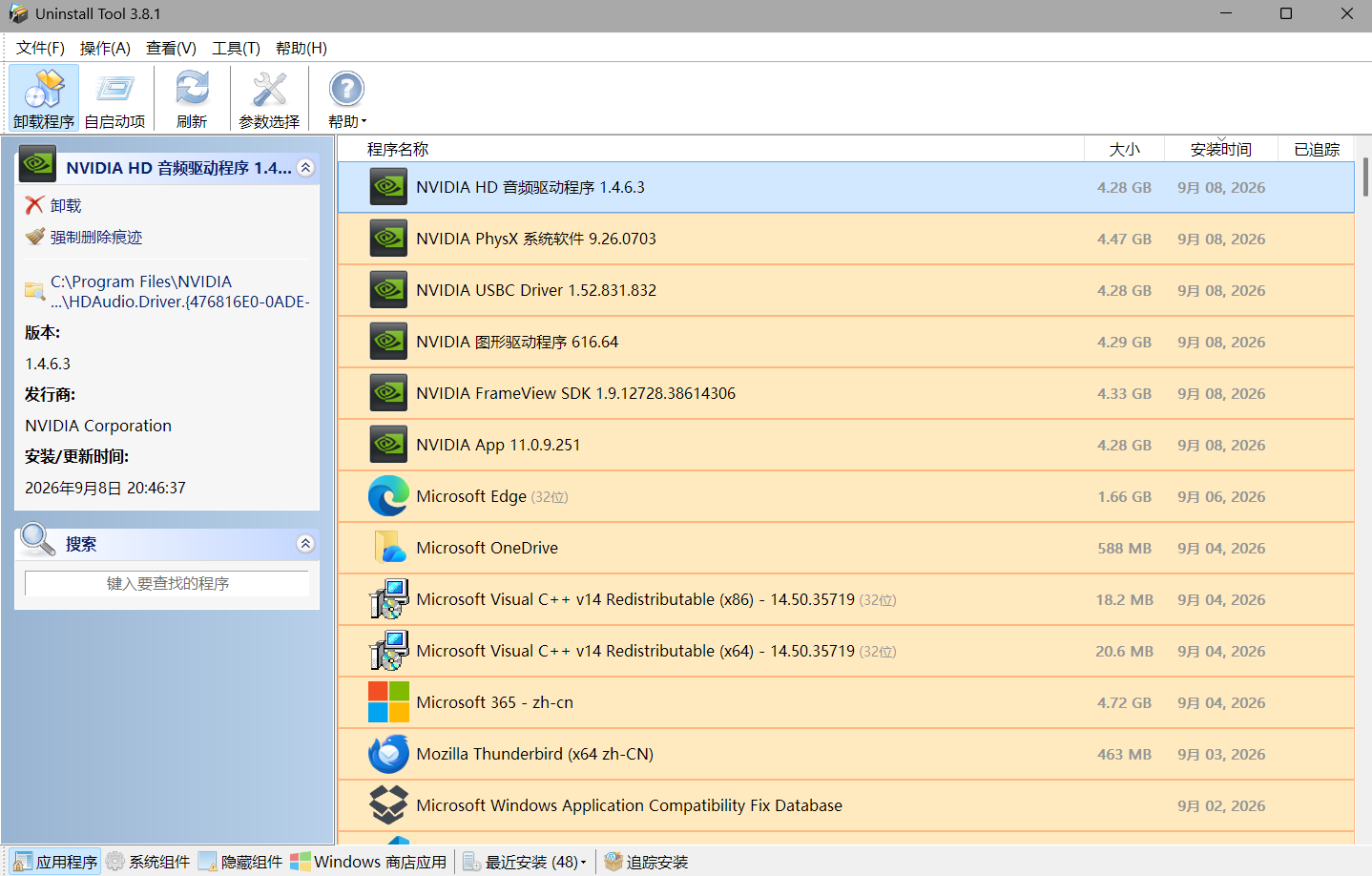Image resolution: width=1372 pixels, height=876 pixels.
Task: Open the C:\Program Files\NVIDIA install path link
Action: pyautogui.click(x=180, y=292)
